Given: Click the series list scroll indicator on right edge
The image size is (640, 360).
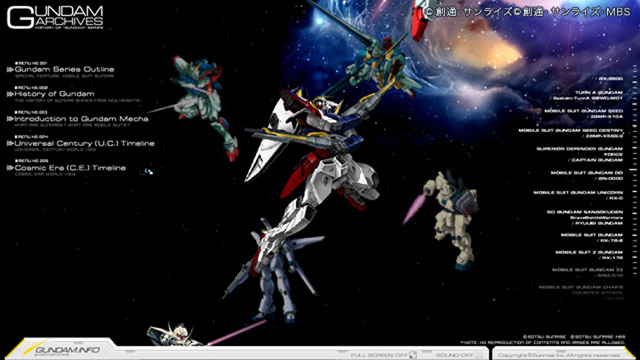Looking at the screenshot, I should coord(635,169).
